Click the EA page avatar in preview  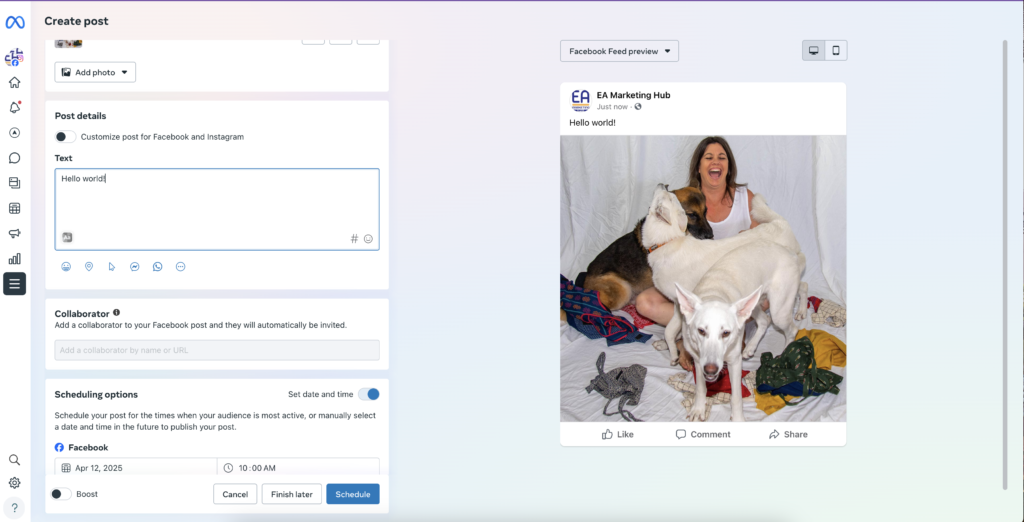click(x=581, y=101)
